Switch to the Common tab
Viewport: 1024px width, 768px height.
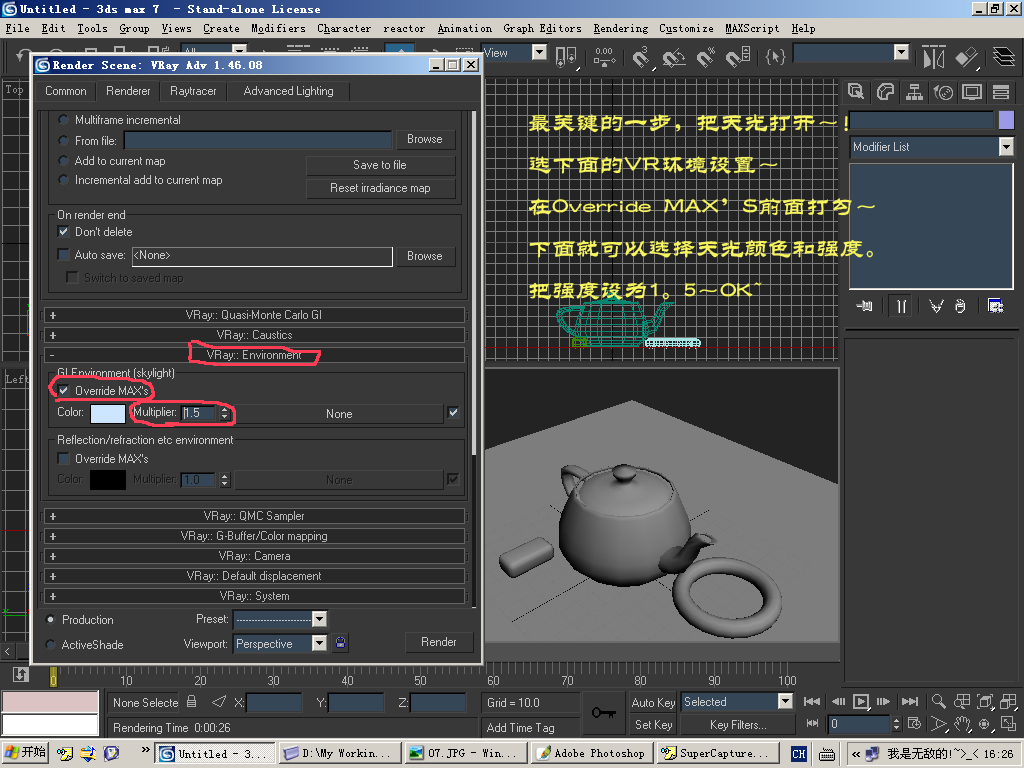65,91
